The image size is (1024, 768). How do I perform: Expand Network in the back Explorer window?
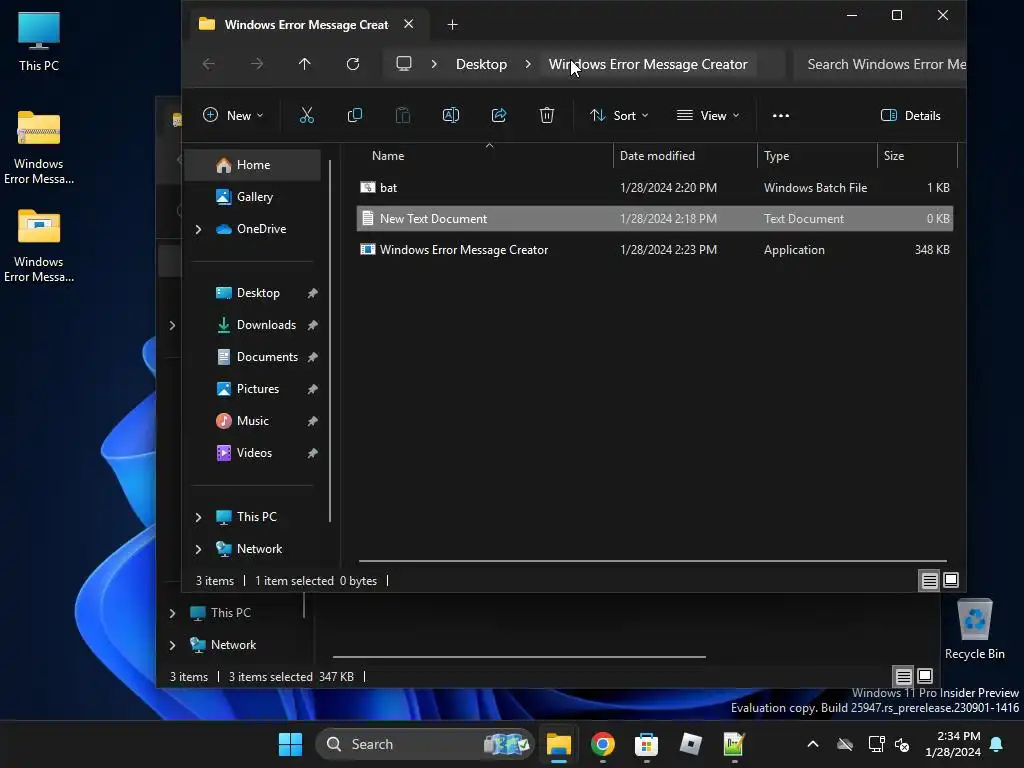pyautogui.click(x=172, y=645)
